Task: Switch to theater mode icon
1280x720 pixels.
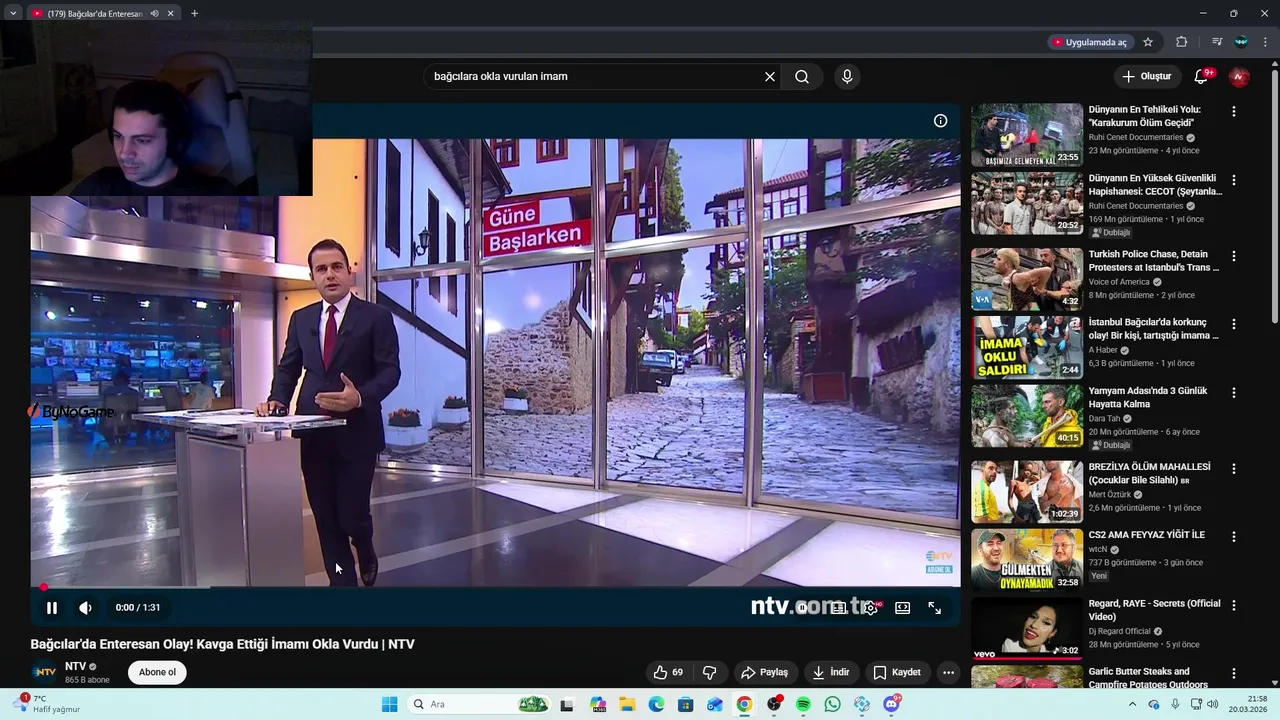Action: click(x=902, y=607)
